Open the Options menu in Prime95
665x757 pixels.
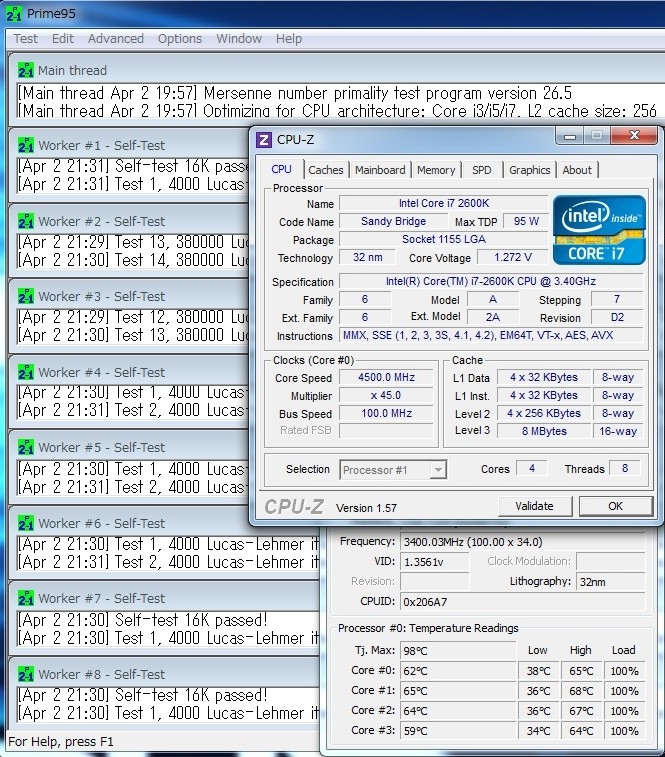coord(180,39)
